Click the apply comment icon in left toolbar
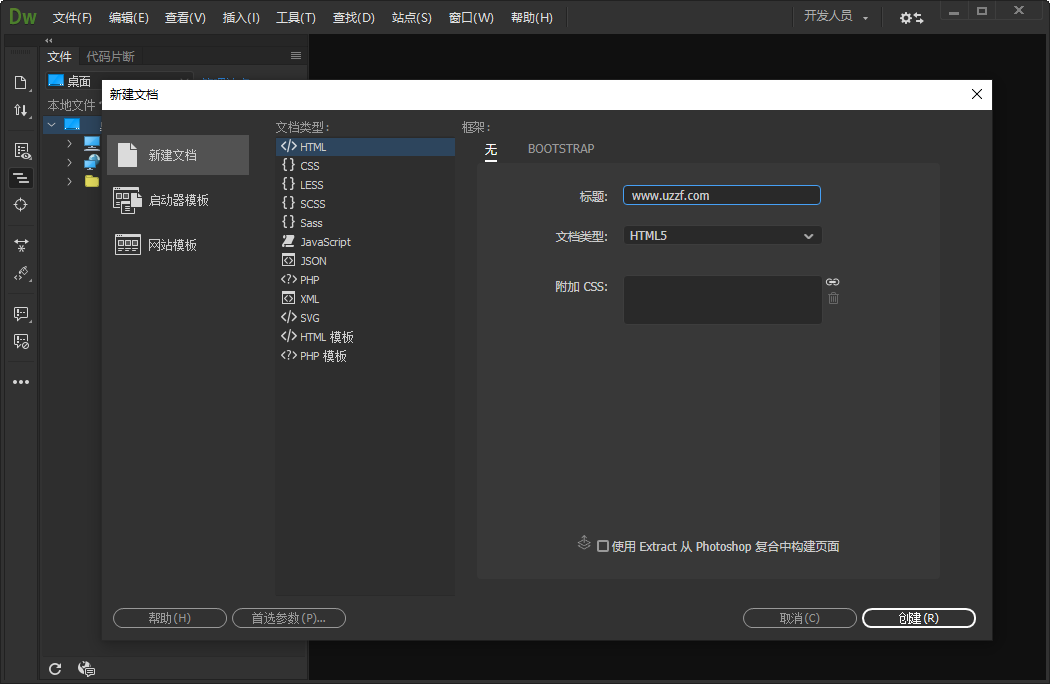1050x684 pixels. pyautogui.click(x=21, y=314)
